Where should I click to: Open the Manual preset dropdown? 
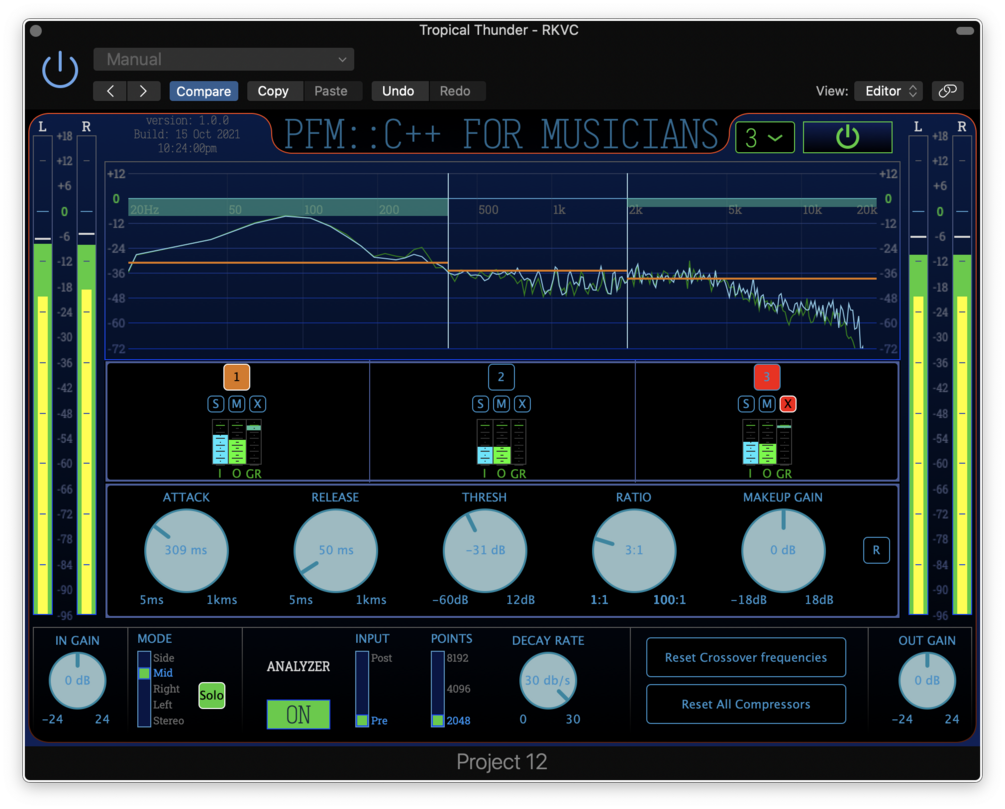[224, 60]
